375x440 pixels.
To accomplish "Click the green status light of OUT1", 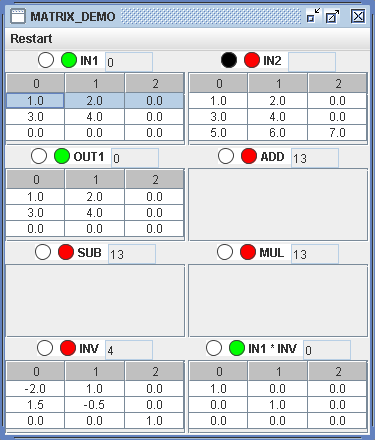I will (62, 156).
